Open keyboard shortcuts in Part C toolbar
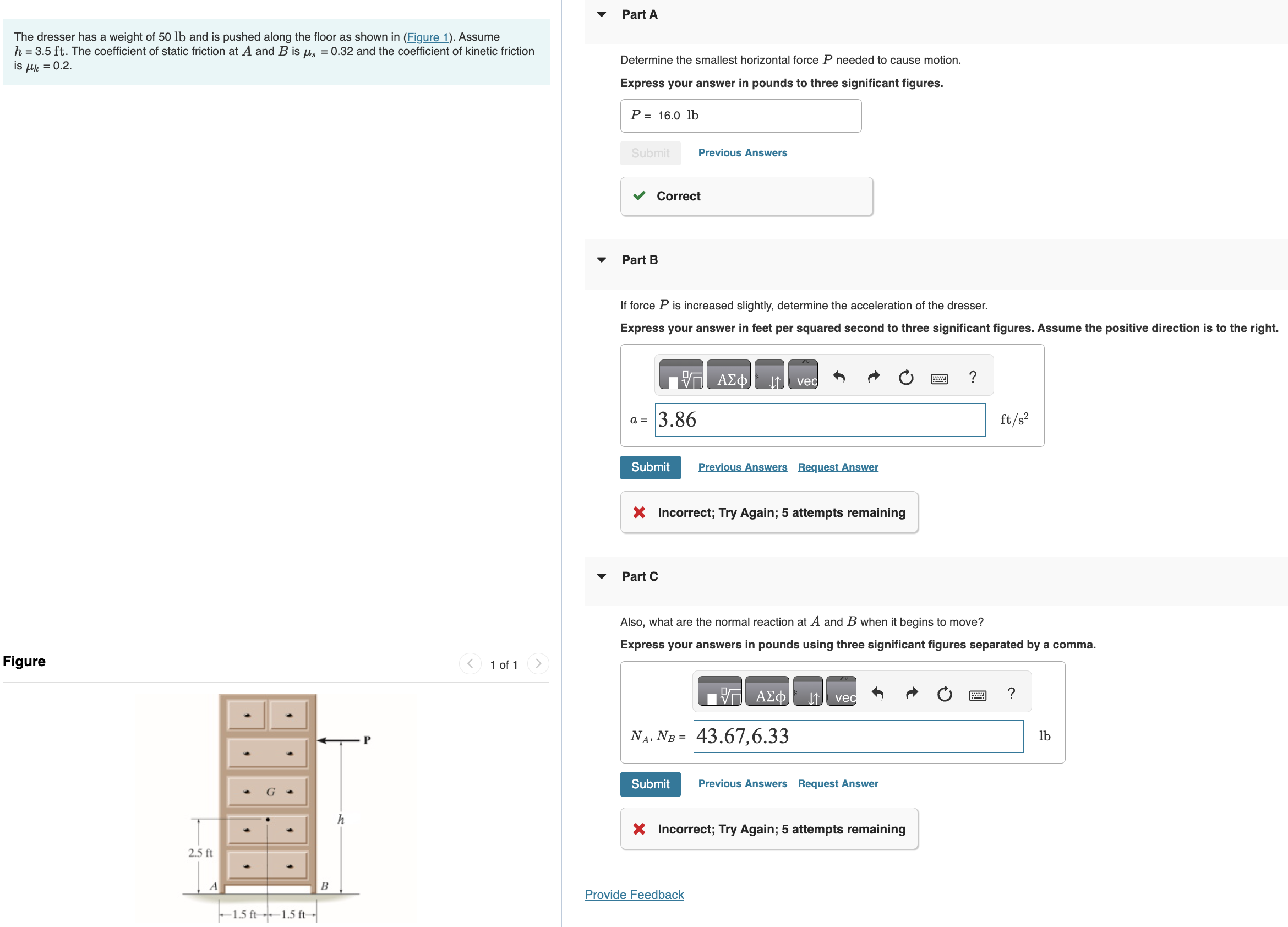The image size is (1288, 927). 978,694
